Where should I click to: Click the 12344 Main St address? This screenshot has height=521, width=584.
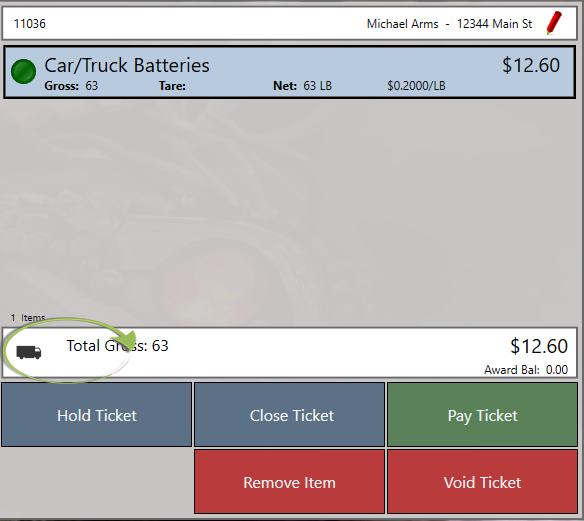point(494,24)
